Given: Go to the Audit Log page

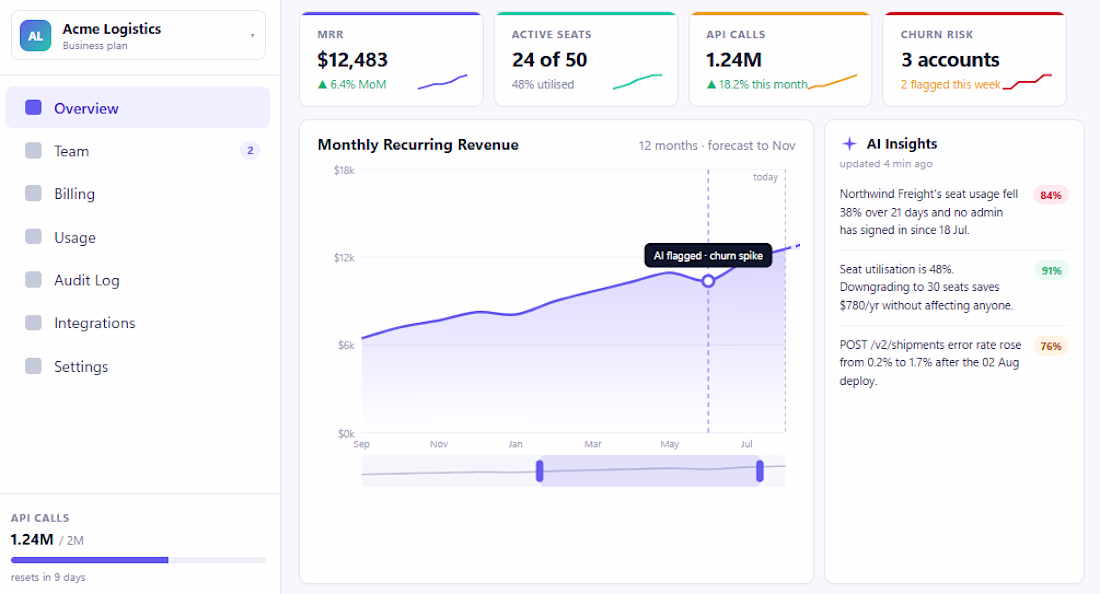Looking at the screenshot, I should (138, 280).
